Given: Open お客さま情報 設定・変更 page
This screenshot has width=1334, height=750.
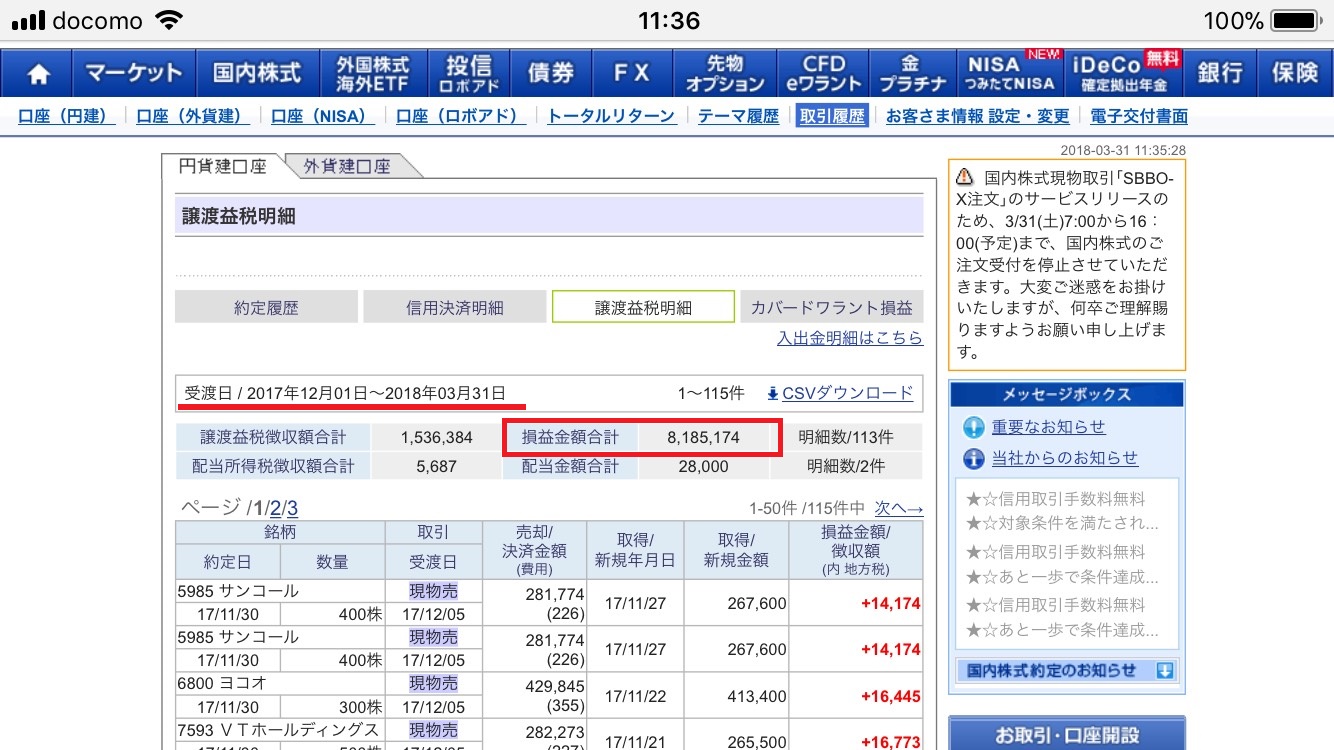Looking at the screenshot, I should (977, 116).
